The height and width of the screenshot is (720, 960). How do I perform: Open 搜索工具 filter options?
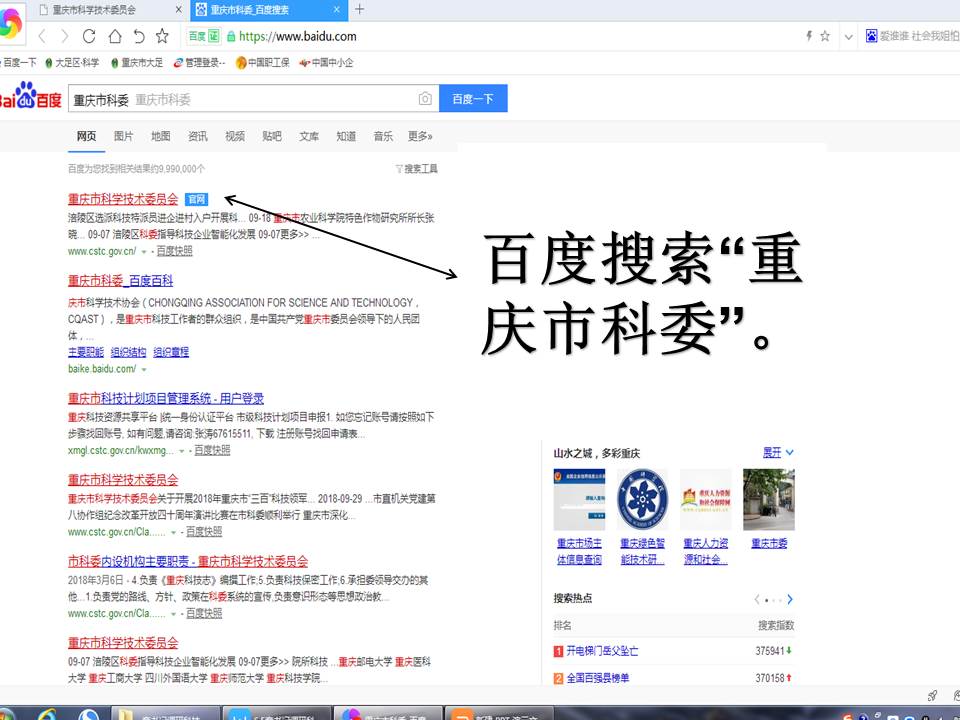pyautogui.click(x=417, y=168)
